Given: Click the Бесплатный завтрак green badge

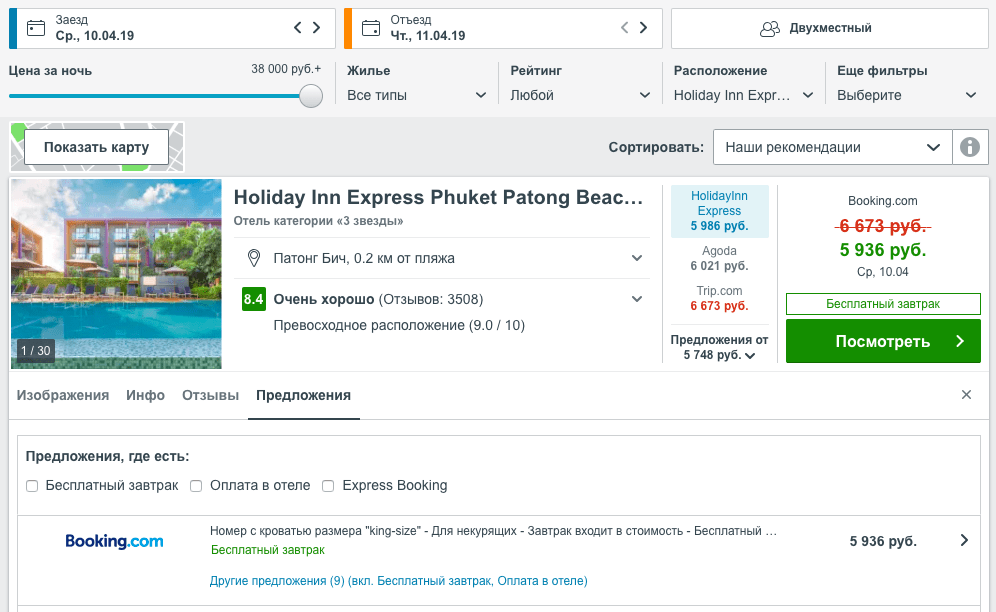Looking at the screenshot, I should pyautogui.click(x=883, y=304).
